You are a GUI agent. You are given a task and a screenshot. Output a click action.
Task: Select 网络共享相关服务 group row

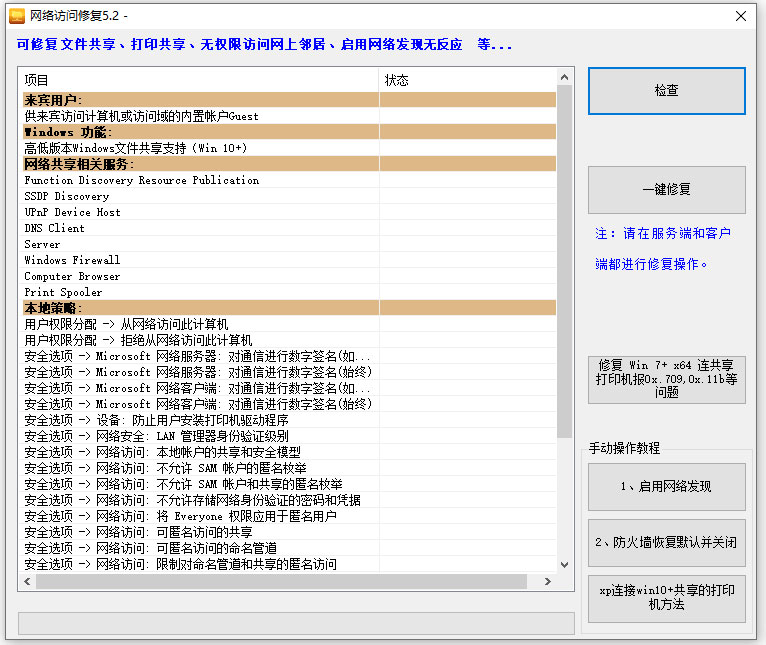289,164
